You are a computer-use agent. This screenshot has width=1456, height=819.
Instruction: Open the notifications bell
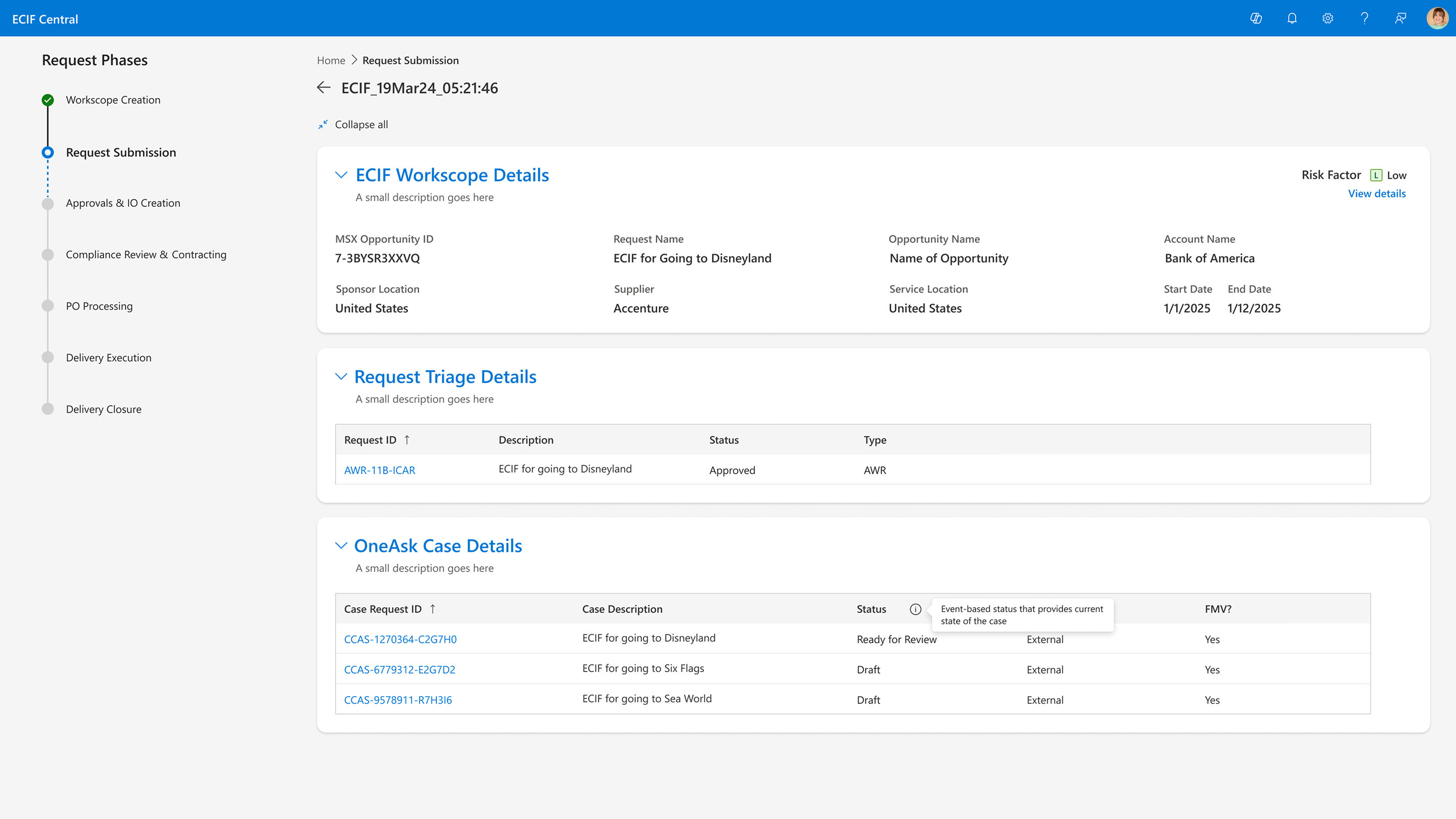point(1292,19)
